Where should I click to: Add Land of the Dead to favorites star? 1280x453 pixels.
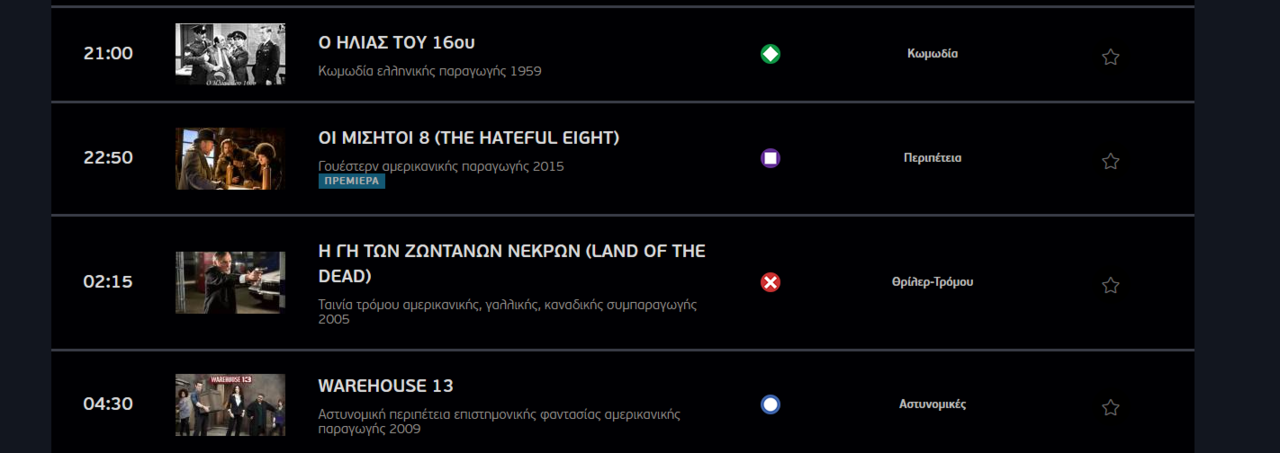[x=1110, y=285]
